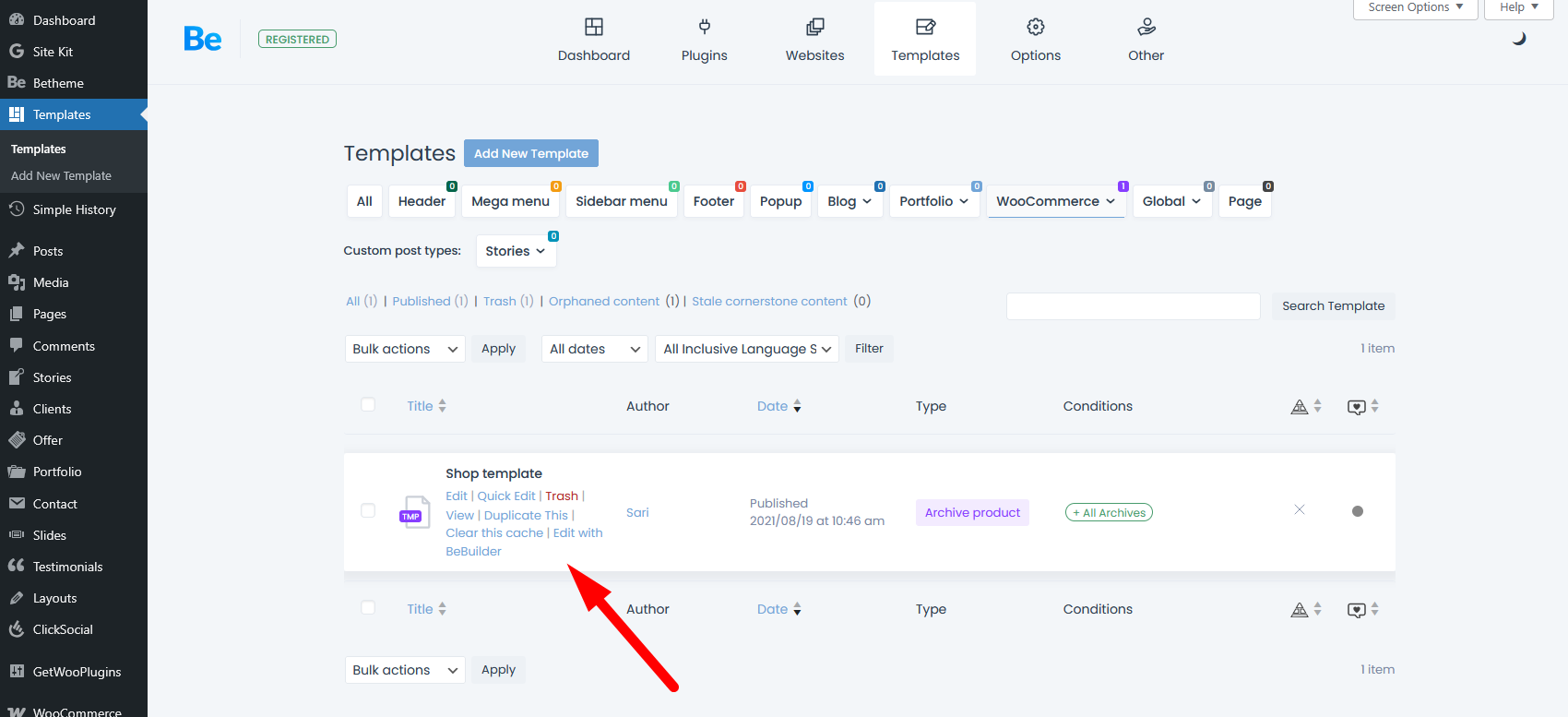Select the Popup template filter
This screenshot has height=717, width=1568.
pyautogui.click(x=781, y=201)
